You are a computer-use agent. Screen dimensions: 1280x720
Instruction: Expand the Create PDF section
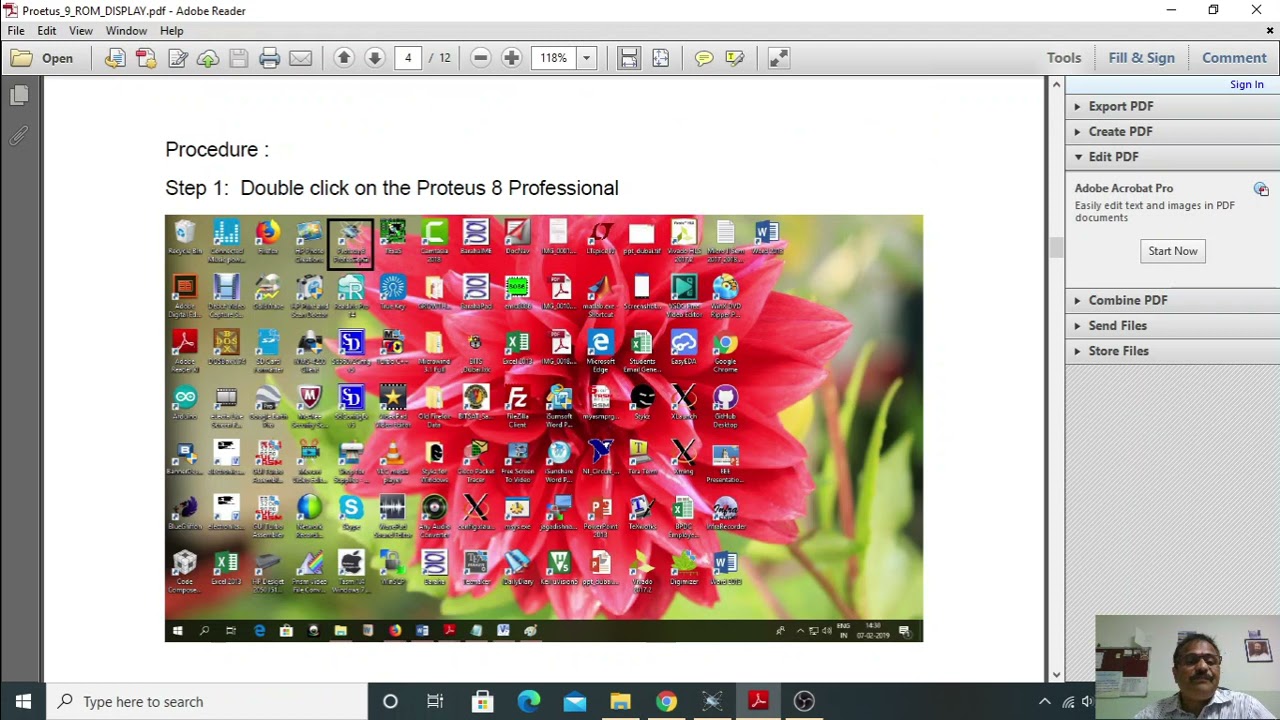pos(1172,131)
